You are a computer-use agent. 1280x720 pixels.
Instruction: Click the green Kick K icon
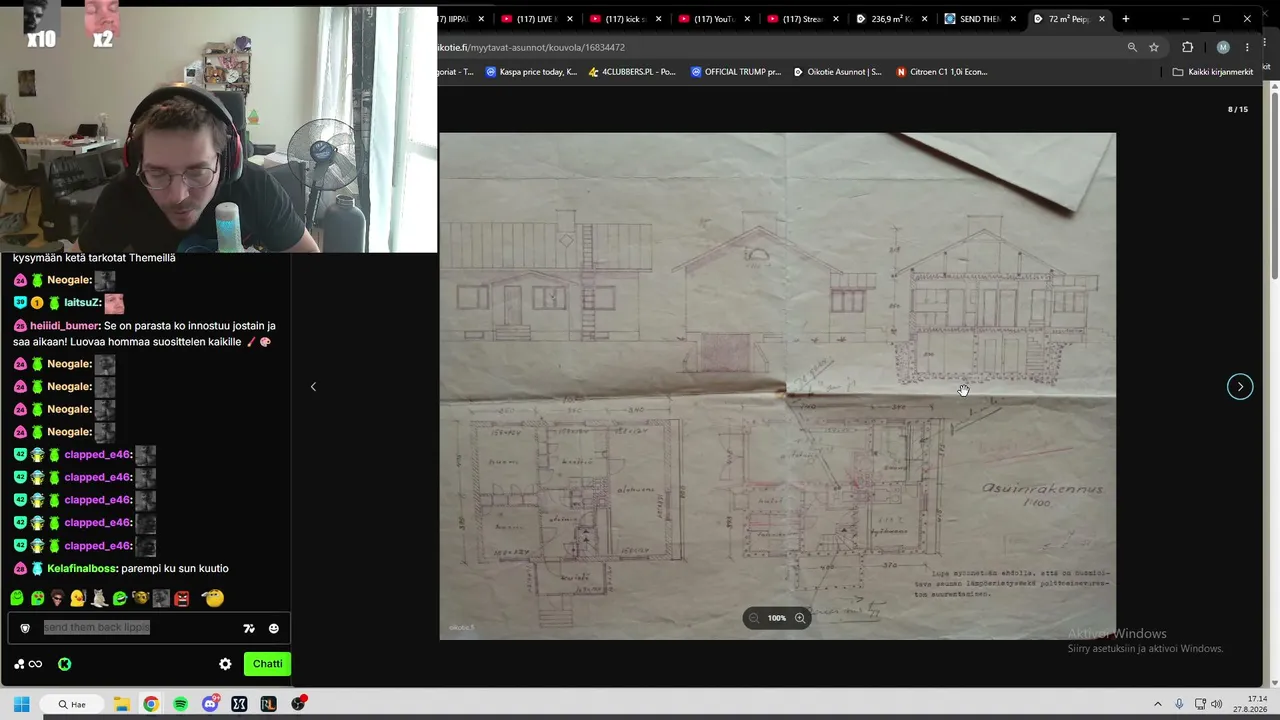[64, 664]
